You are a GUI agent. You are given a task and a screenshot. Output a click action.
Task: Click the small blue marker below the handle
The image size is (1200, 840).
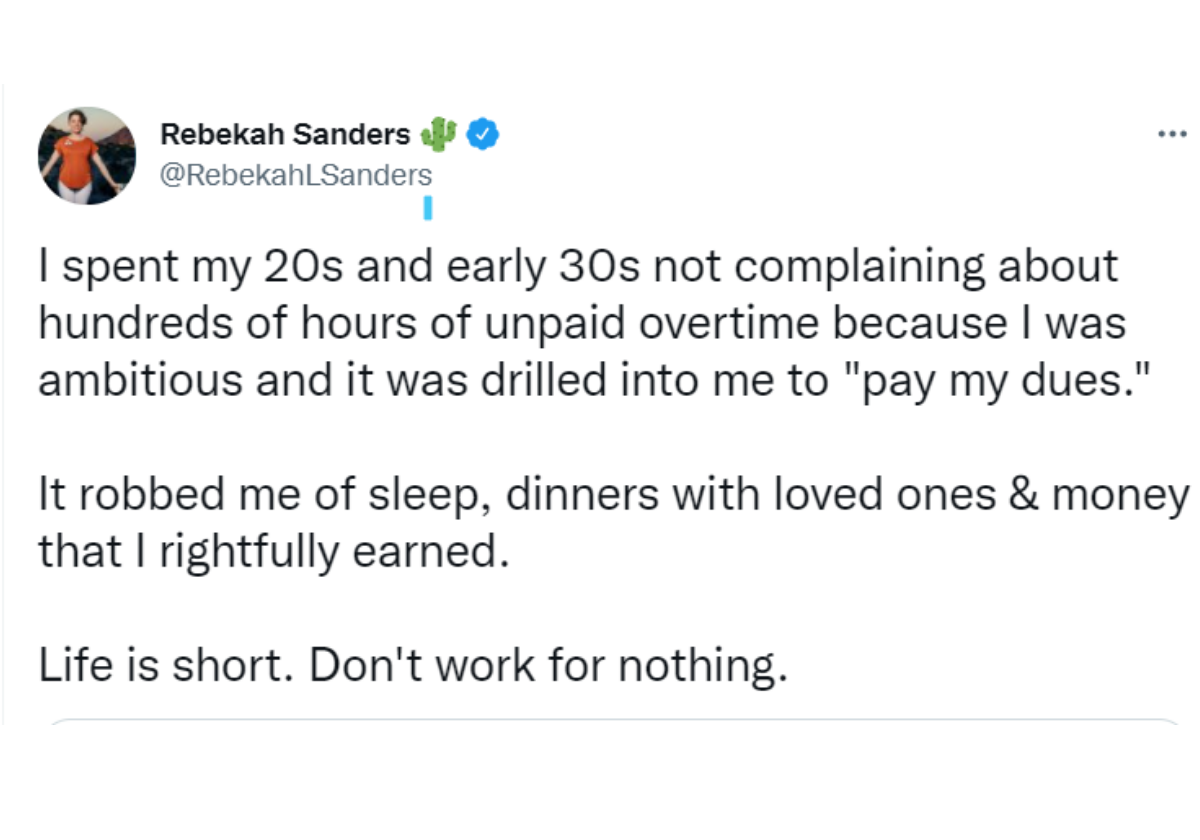coord(427,208)
